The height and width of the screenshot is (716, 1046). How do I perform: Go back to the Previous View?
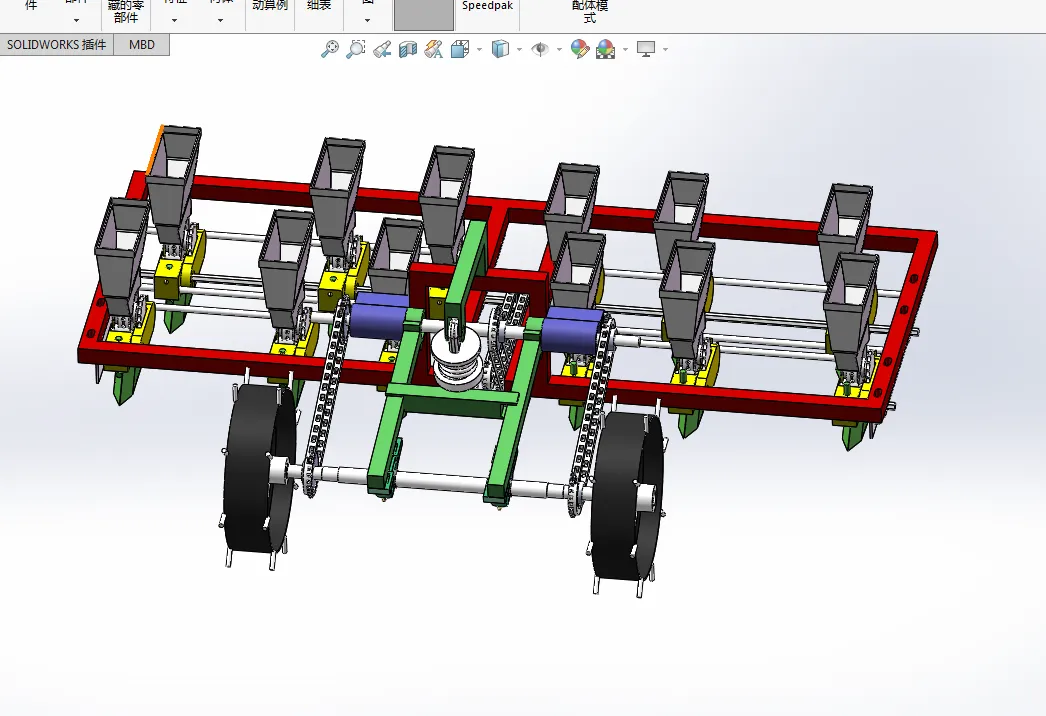[382, 49]
